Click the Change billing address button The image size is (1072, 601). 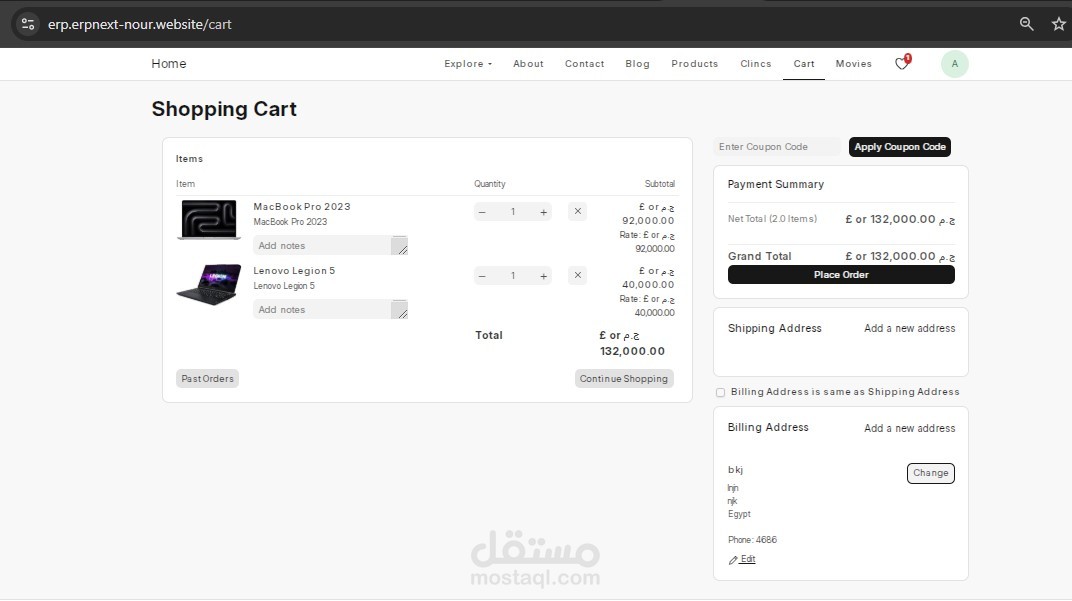click(x=930, y=473)
